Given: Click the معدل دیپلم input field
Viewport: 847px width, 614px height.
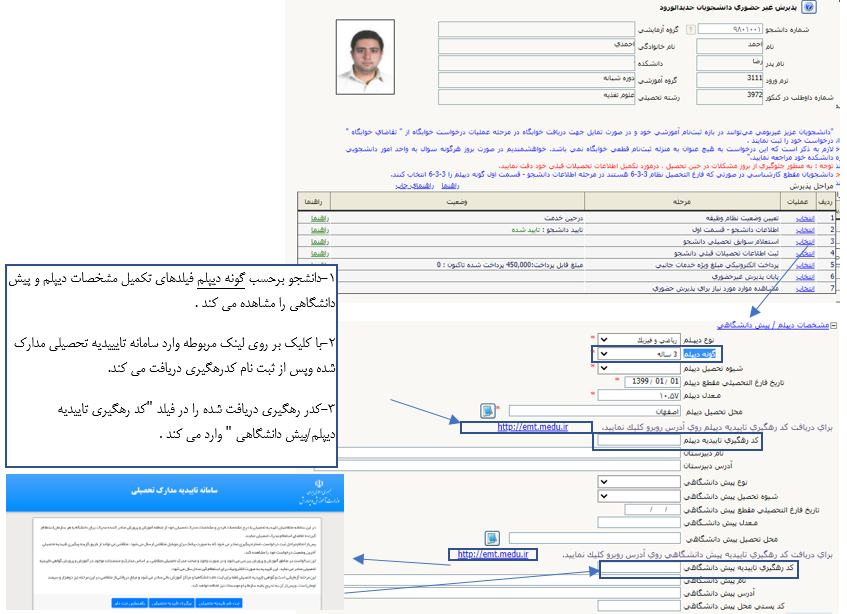Looking at the screenshot, I should click(638, 395).
